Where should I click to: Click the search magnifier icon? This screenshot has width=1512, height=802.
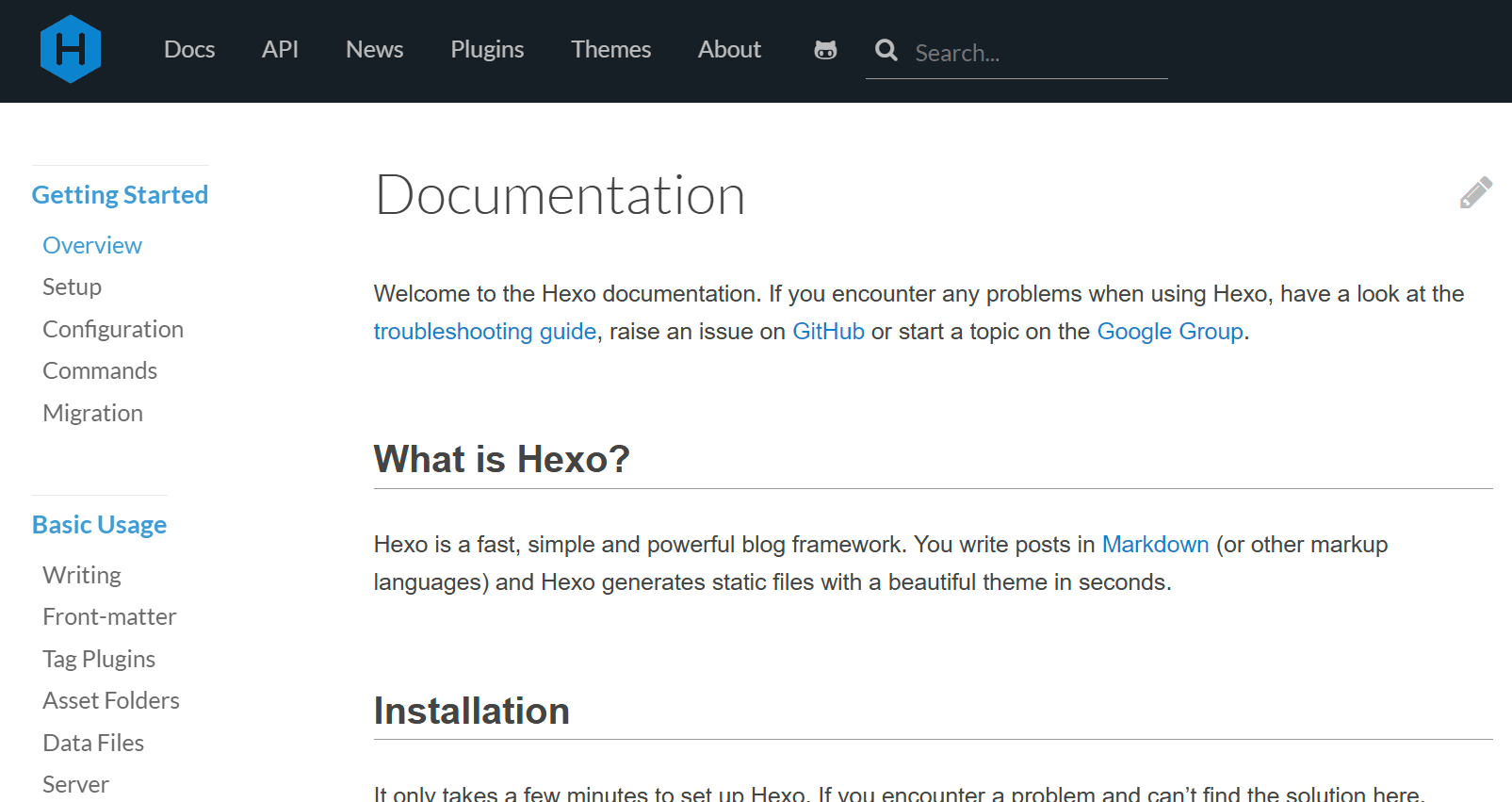886,50
